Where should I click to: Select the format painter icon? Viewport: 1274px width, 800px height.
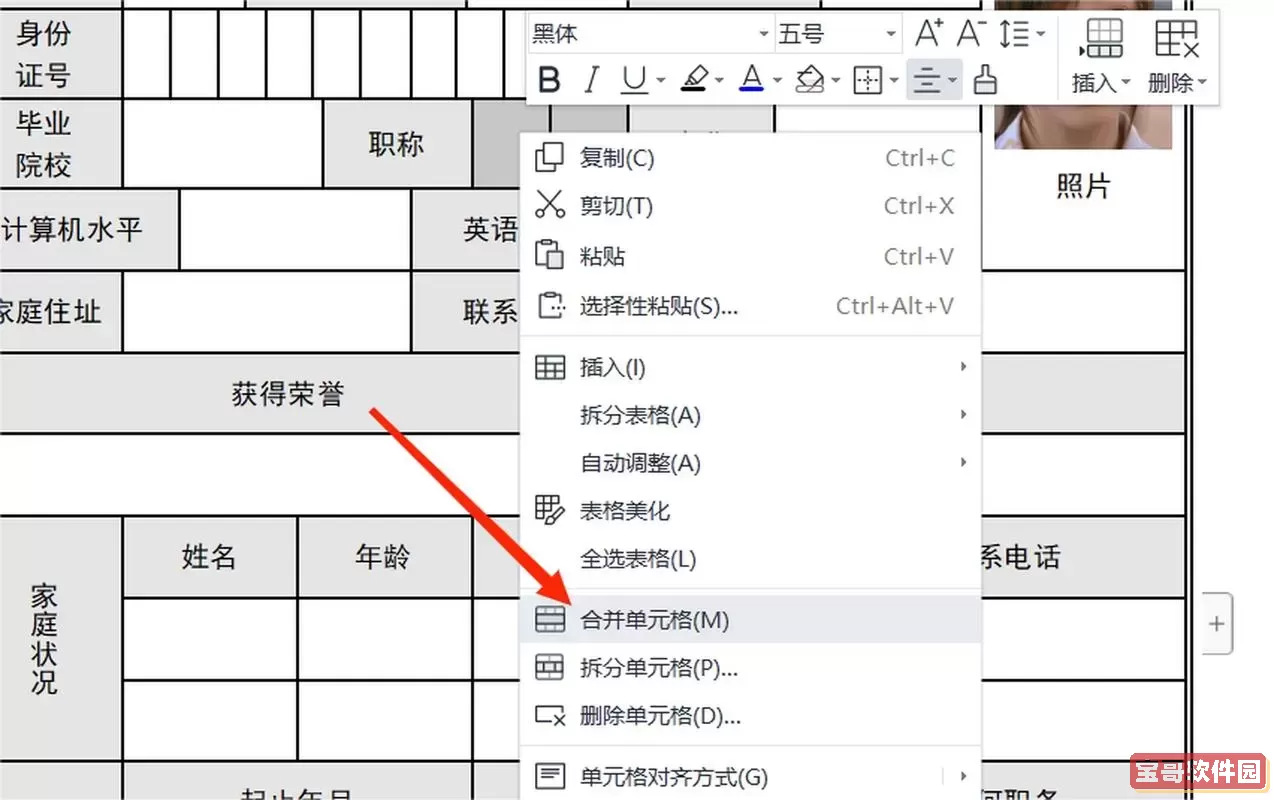point(985,80)
